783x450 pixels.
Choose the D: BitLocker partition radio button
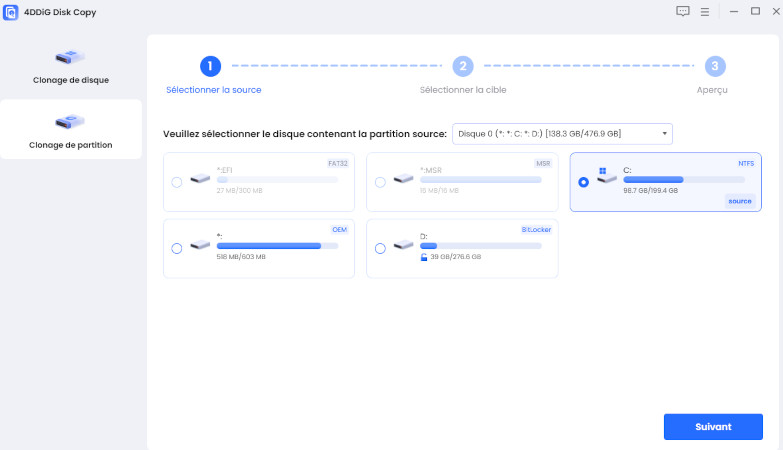(x=380, y=248)
